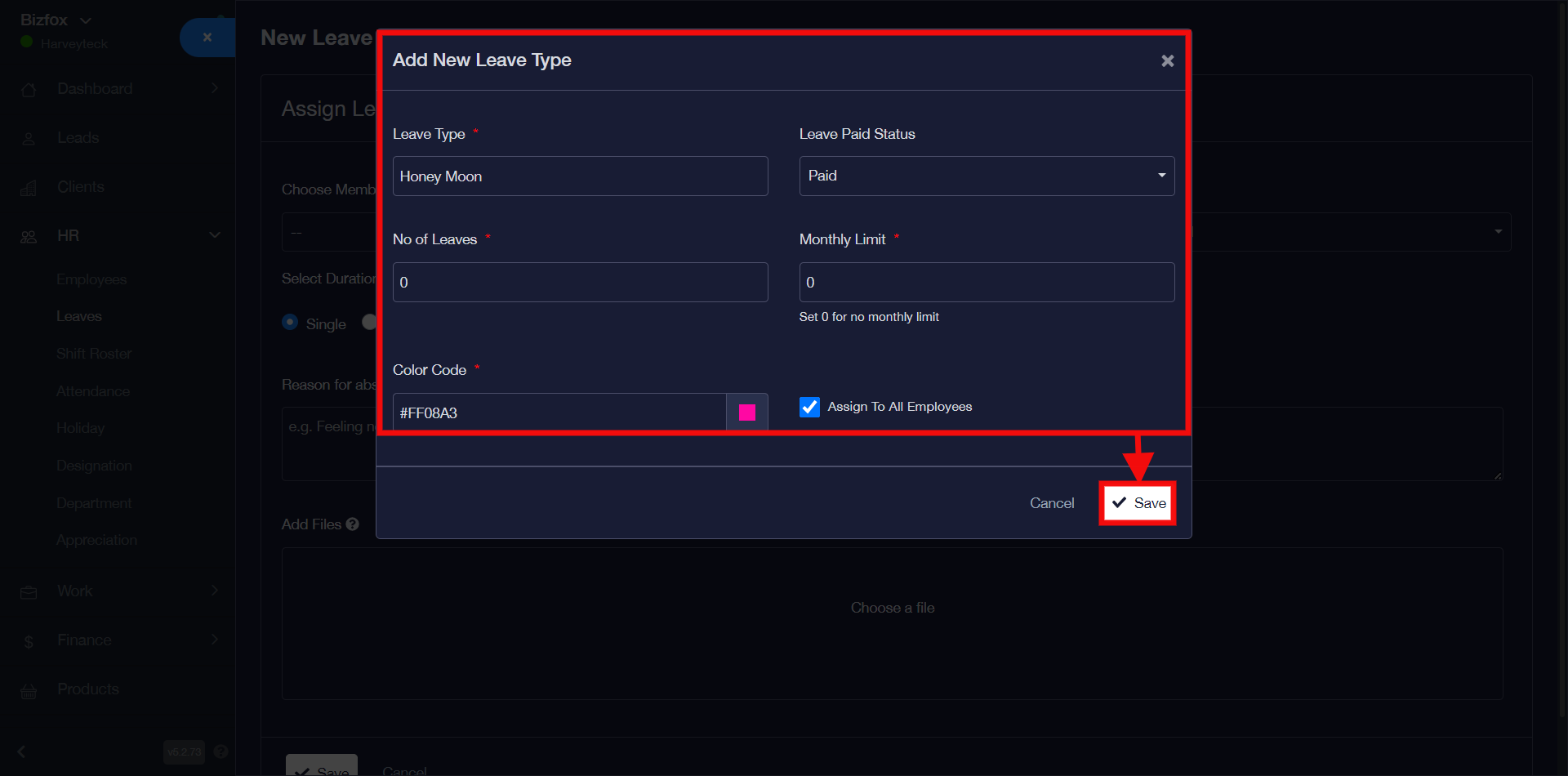This screenshot has width=1568, height=776.
Task: Save the new leave type
Action: pyautogui.click(x=1138, y=503)
